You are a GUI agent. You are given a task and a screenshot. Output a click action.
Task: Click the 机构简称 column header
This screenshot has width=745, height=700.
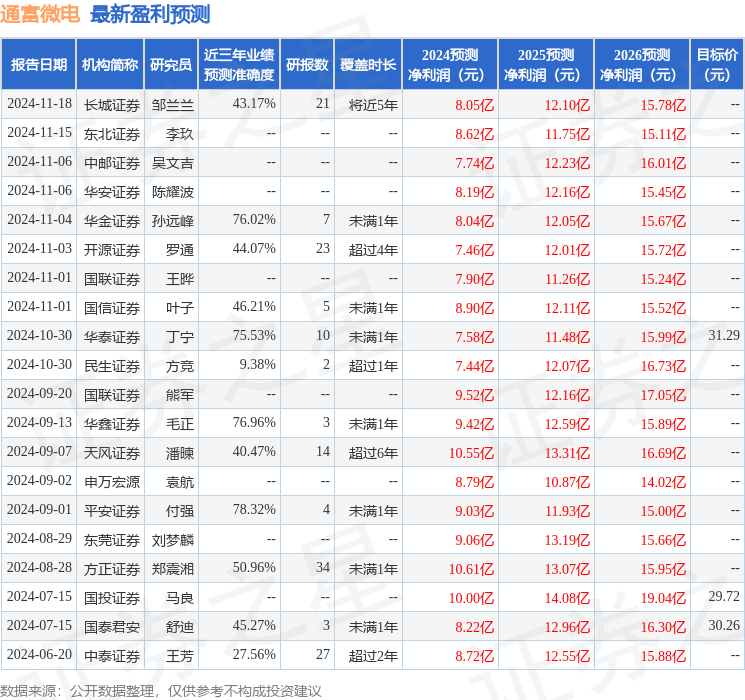click(110, 65)
